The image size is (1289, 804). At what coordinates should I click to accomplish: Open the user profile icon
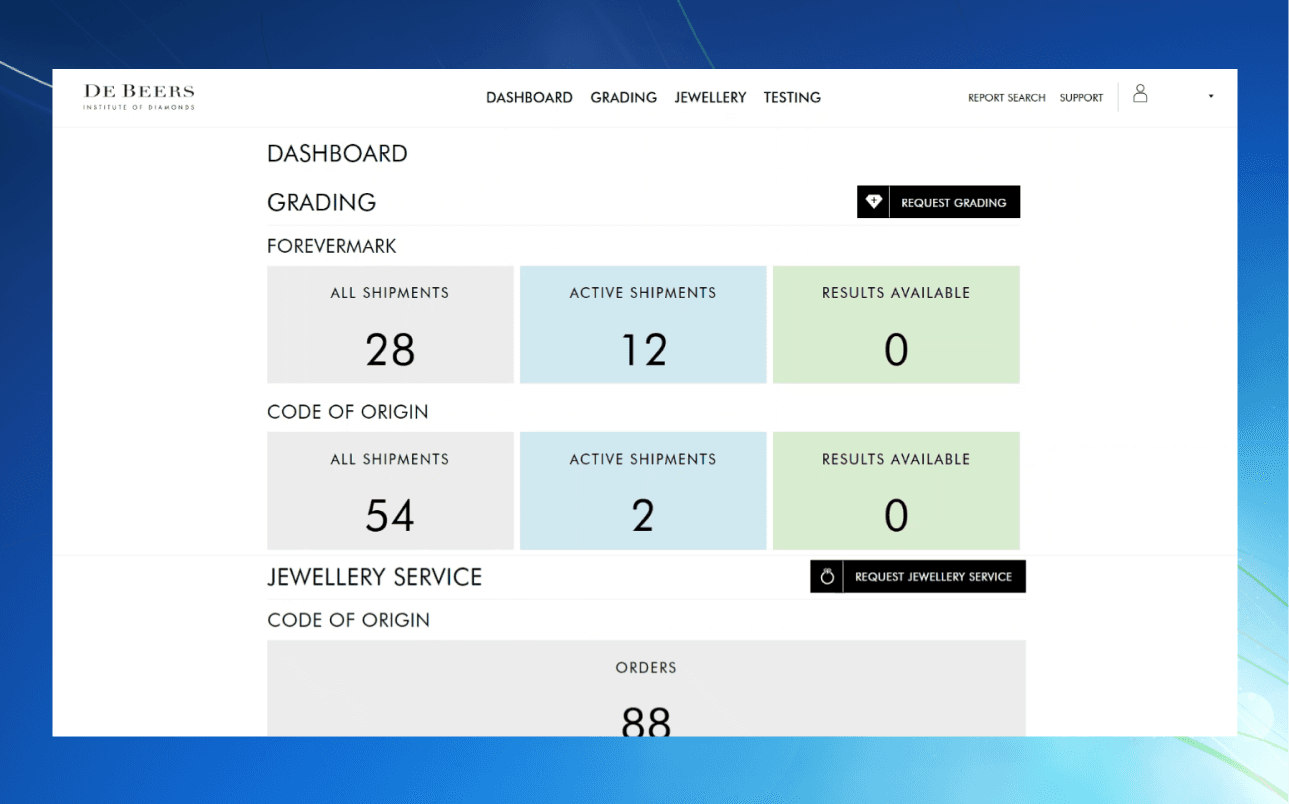click(1140, 94)
